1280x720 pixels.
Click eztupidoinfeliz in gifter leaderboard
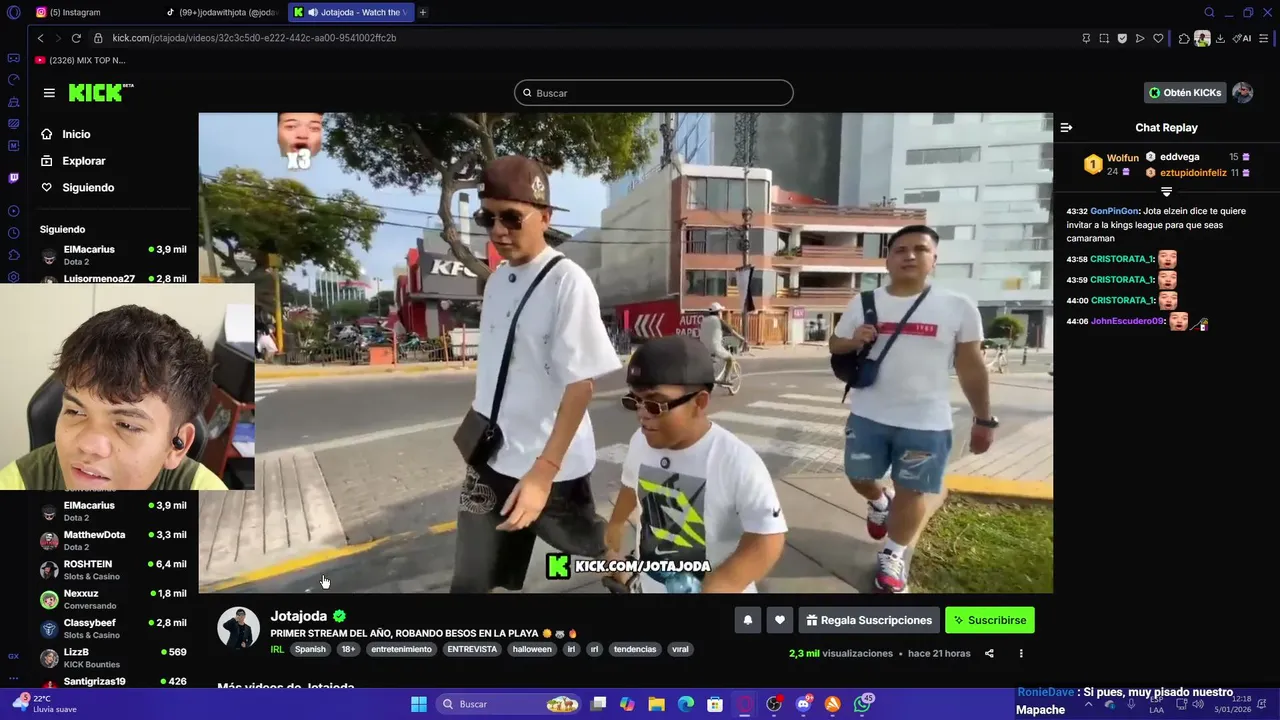pos(1193,173)
